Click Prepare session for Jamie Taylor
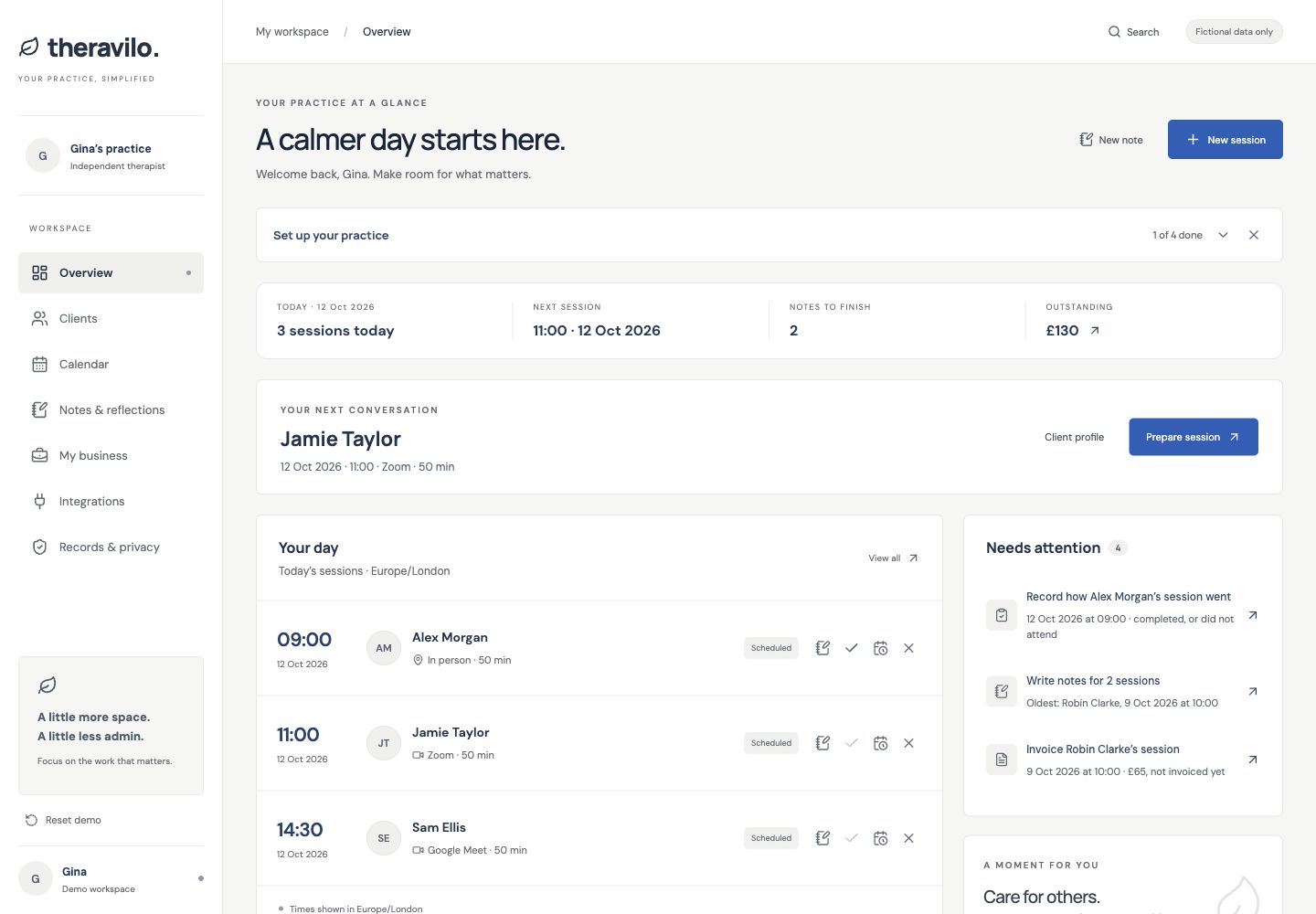The image size is (1316, 914). tap(1194, 437)
